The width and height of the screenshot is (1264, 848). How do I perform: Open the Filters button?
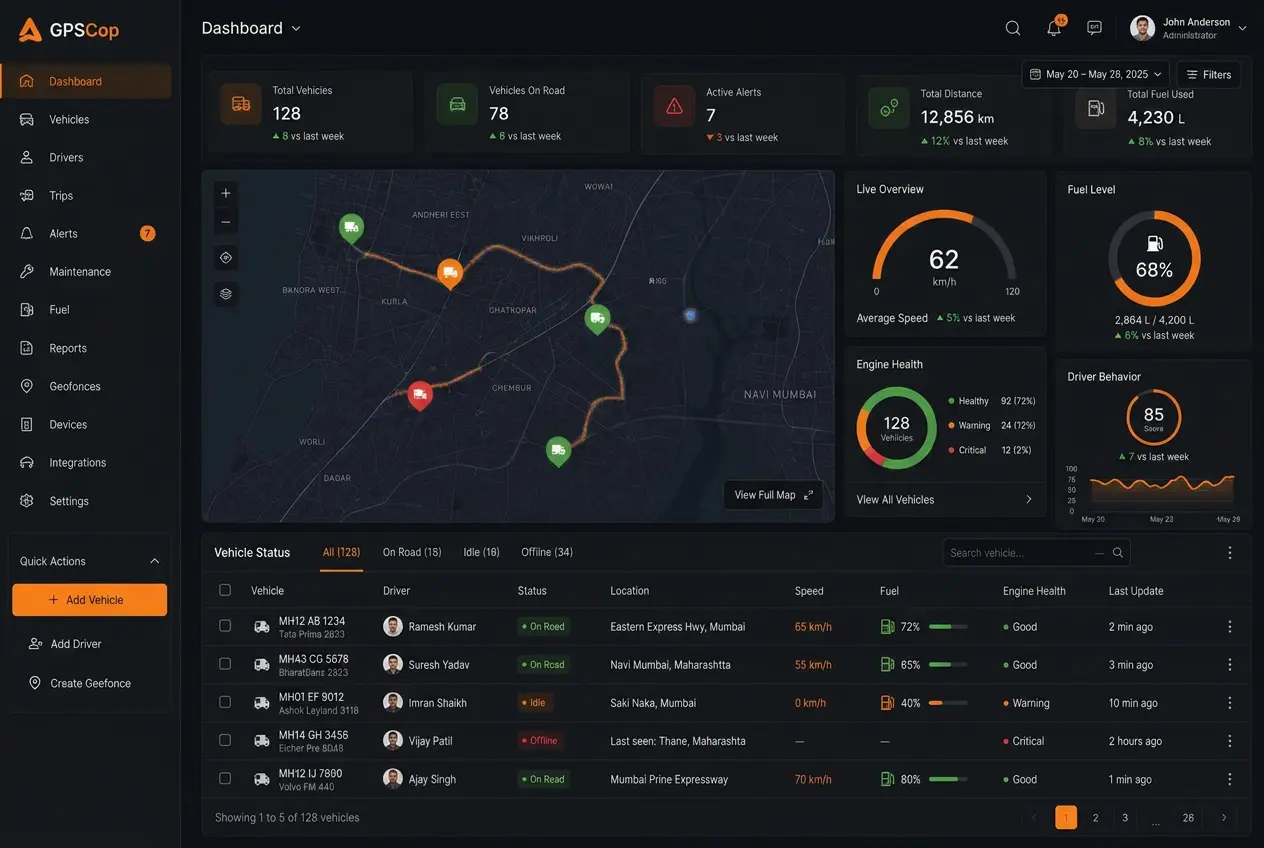[x=1209, y=74]
